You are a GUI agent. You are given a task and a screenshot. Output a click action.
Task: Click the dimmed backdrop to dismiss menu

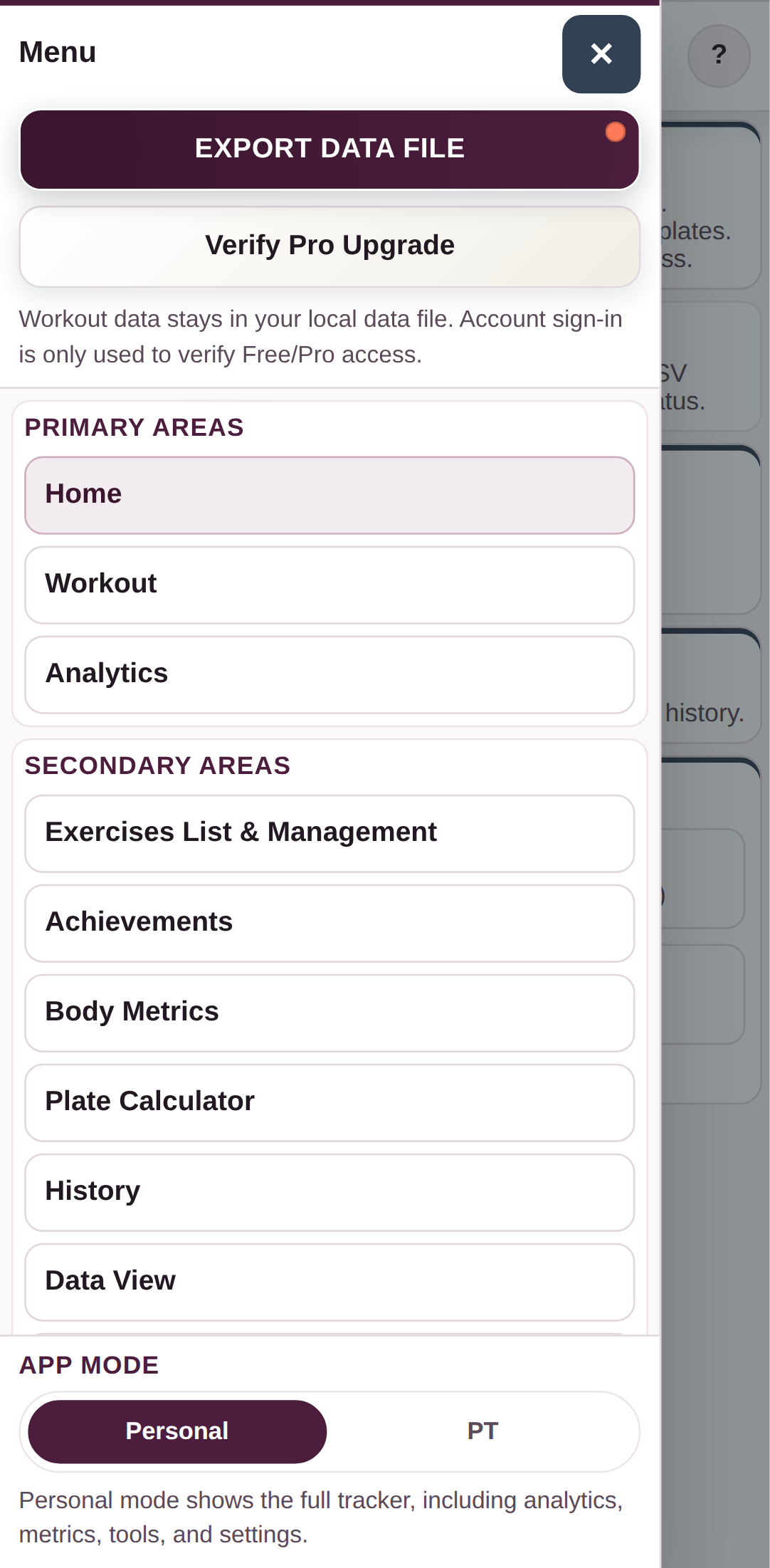(715, 1282)
